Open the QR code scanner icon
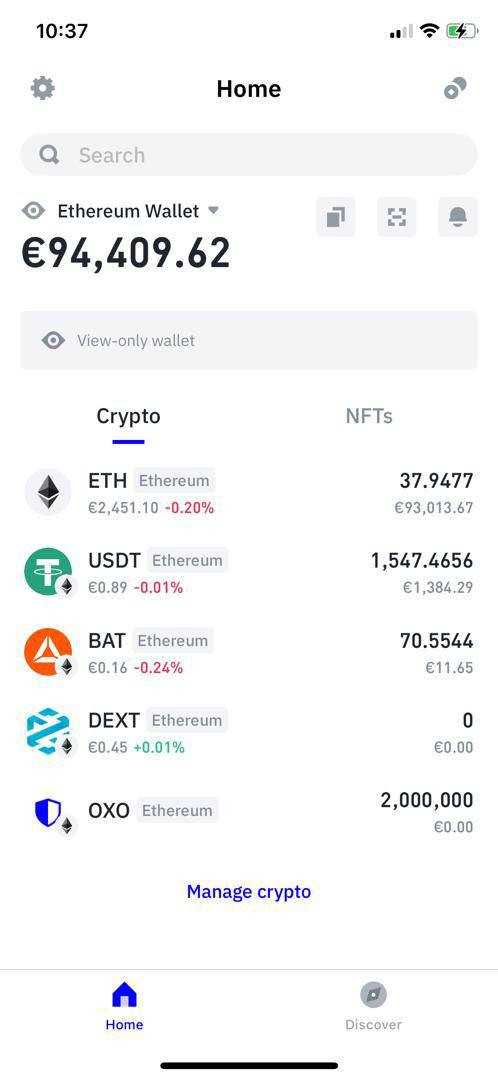This screenshot has height=1080, width=498. (397, 217)
